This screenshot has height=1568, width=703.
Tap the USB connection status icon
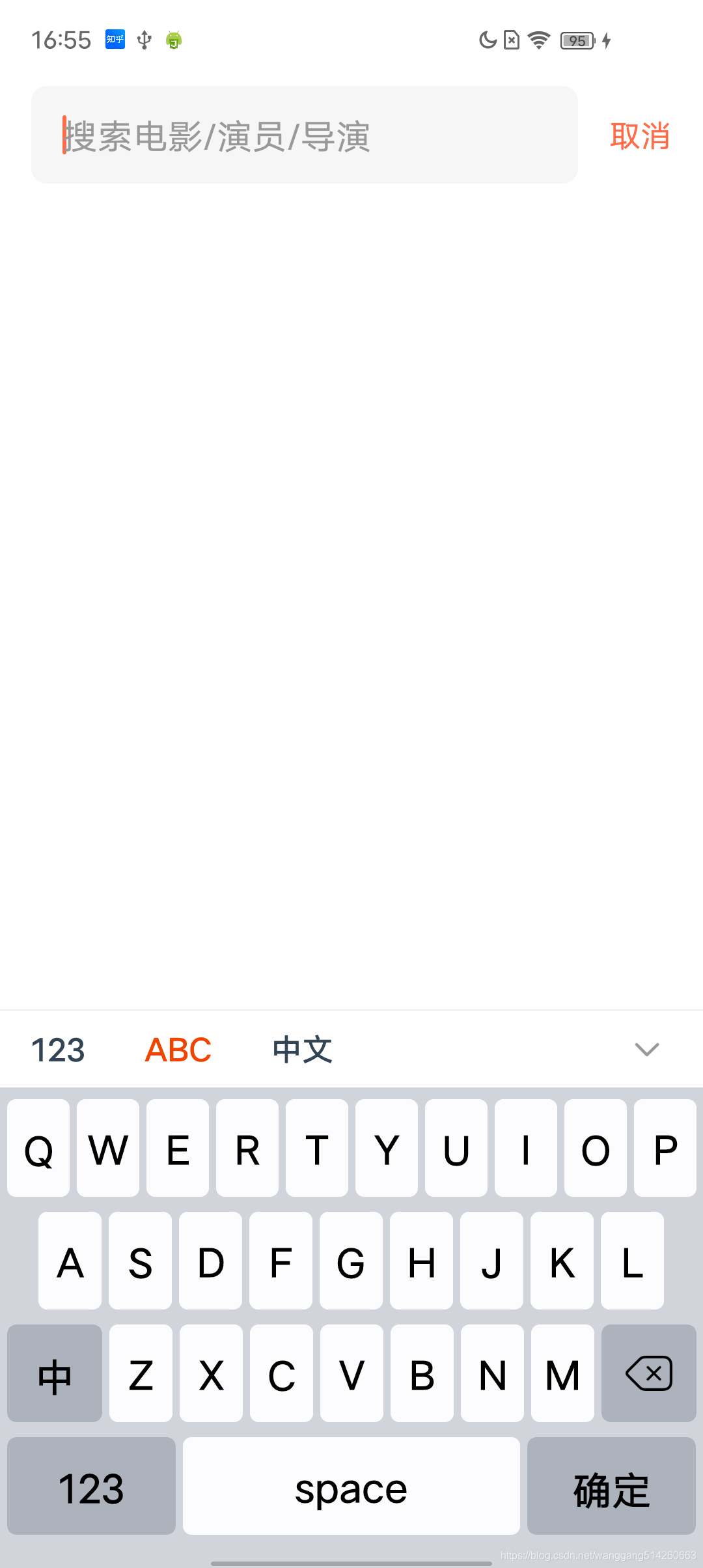tap(145, 40)
